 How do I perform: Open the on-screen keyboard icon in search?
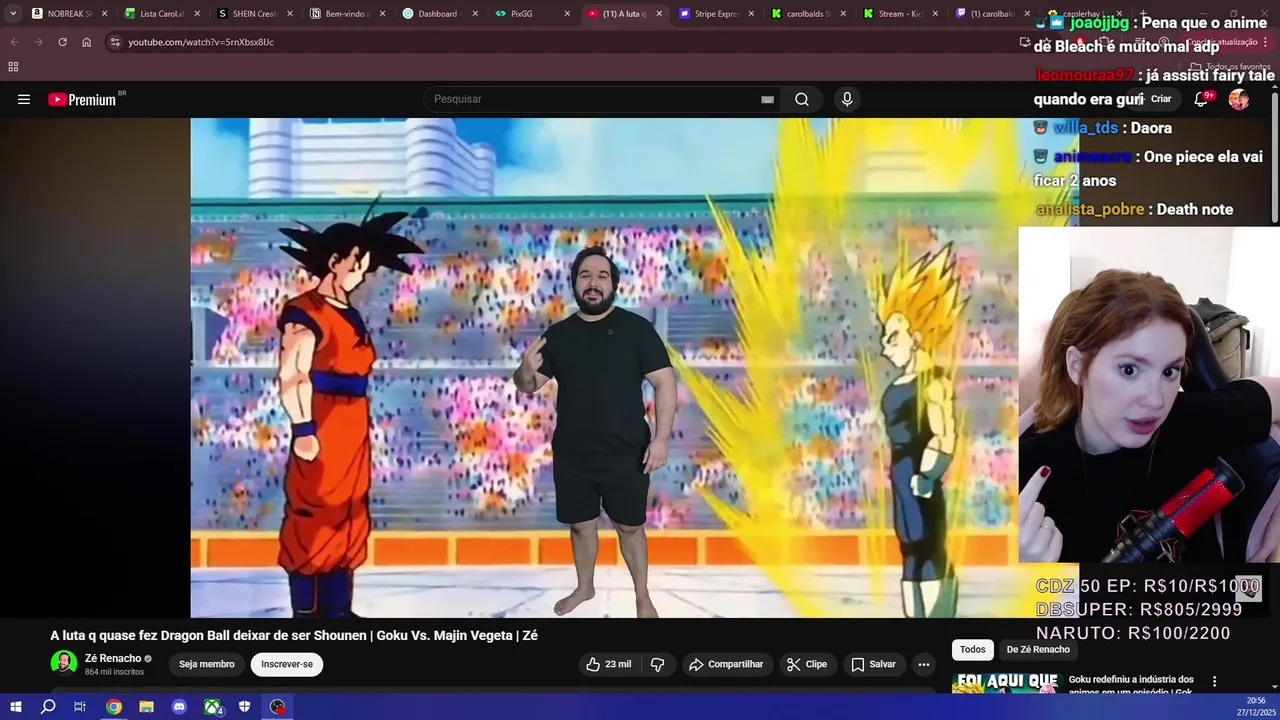tap(767, 100)
